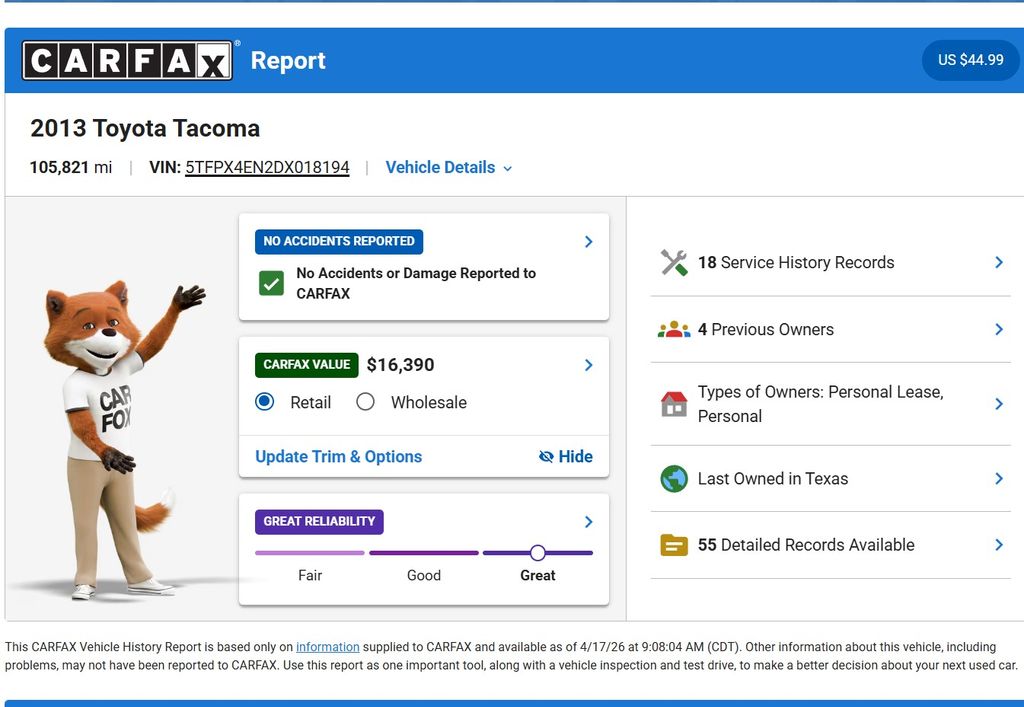The image size is (1024, 707).
Task: Click the wrench Service History icon
Action: pos(674,263)
